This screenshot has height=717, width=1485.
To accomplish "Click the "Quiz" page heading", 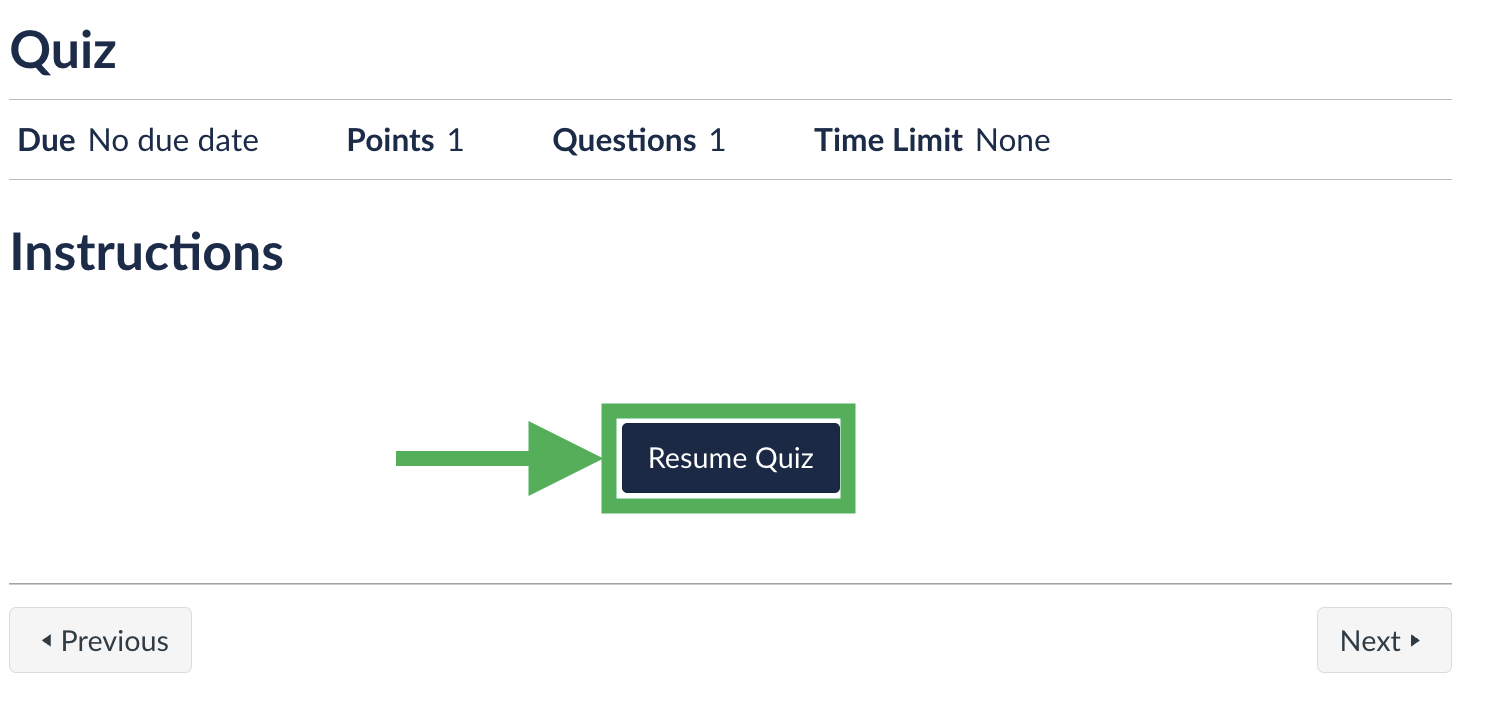I will 62,48.
